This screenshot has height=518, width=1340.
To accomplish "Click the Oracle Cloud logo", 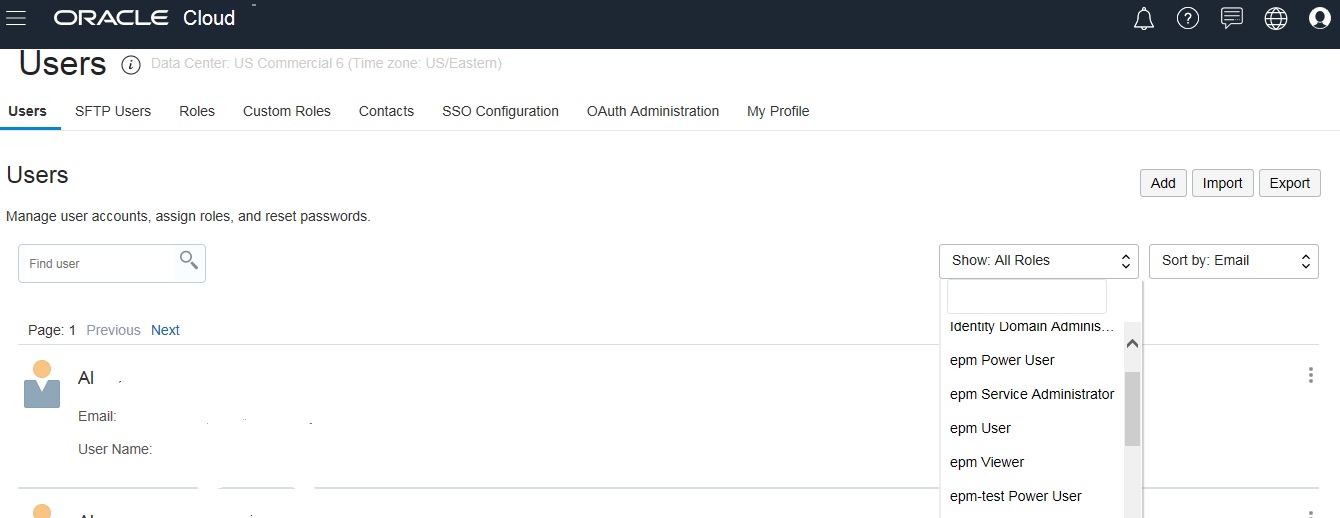I will point(144,18).
